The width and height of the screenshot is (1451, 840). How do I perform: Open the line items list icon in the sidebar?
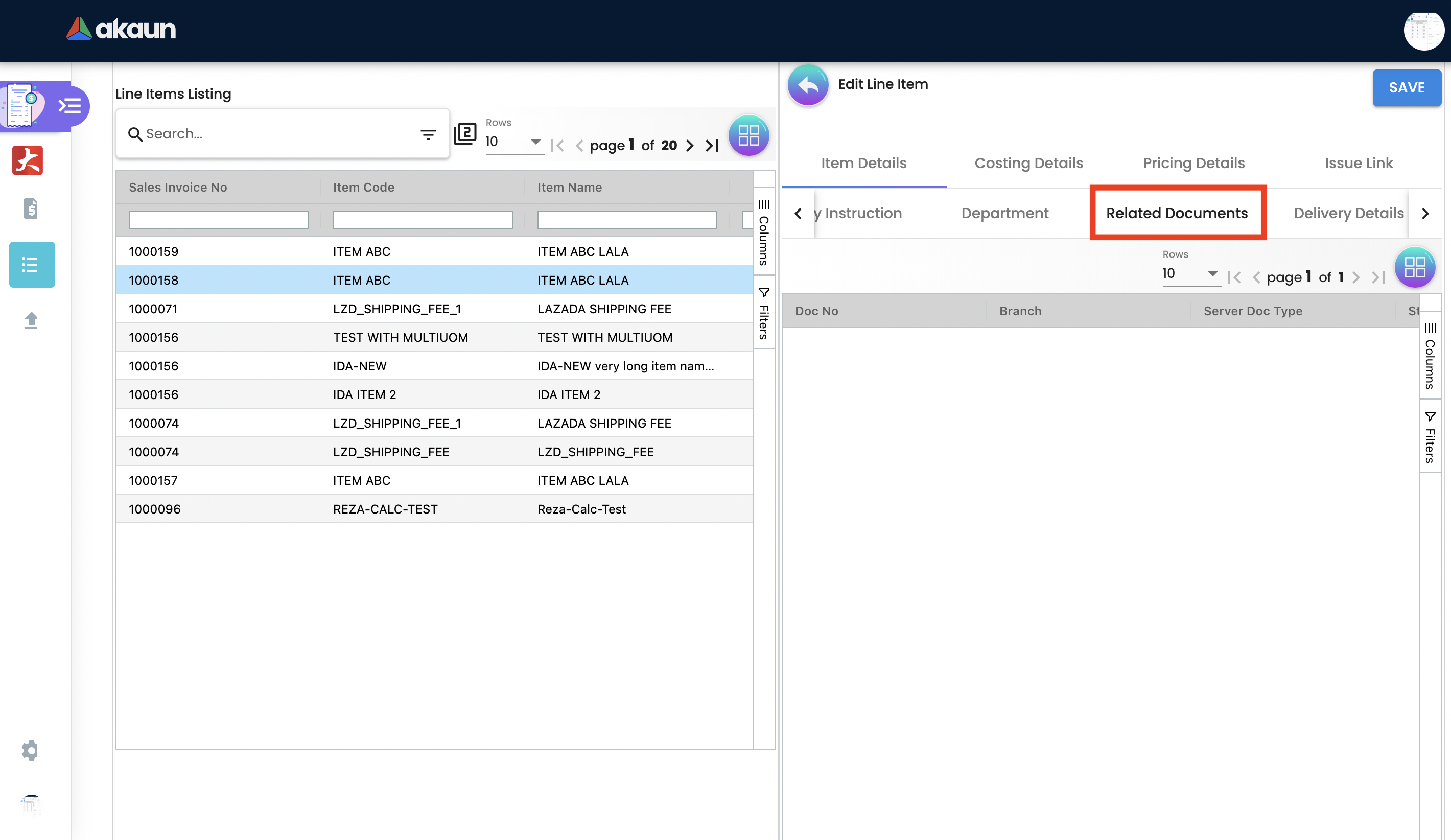coord(32,265)
